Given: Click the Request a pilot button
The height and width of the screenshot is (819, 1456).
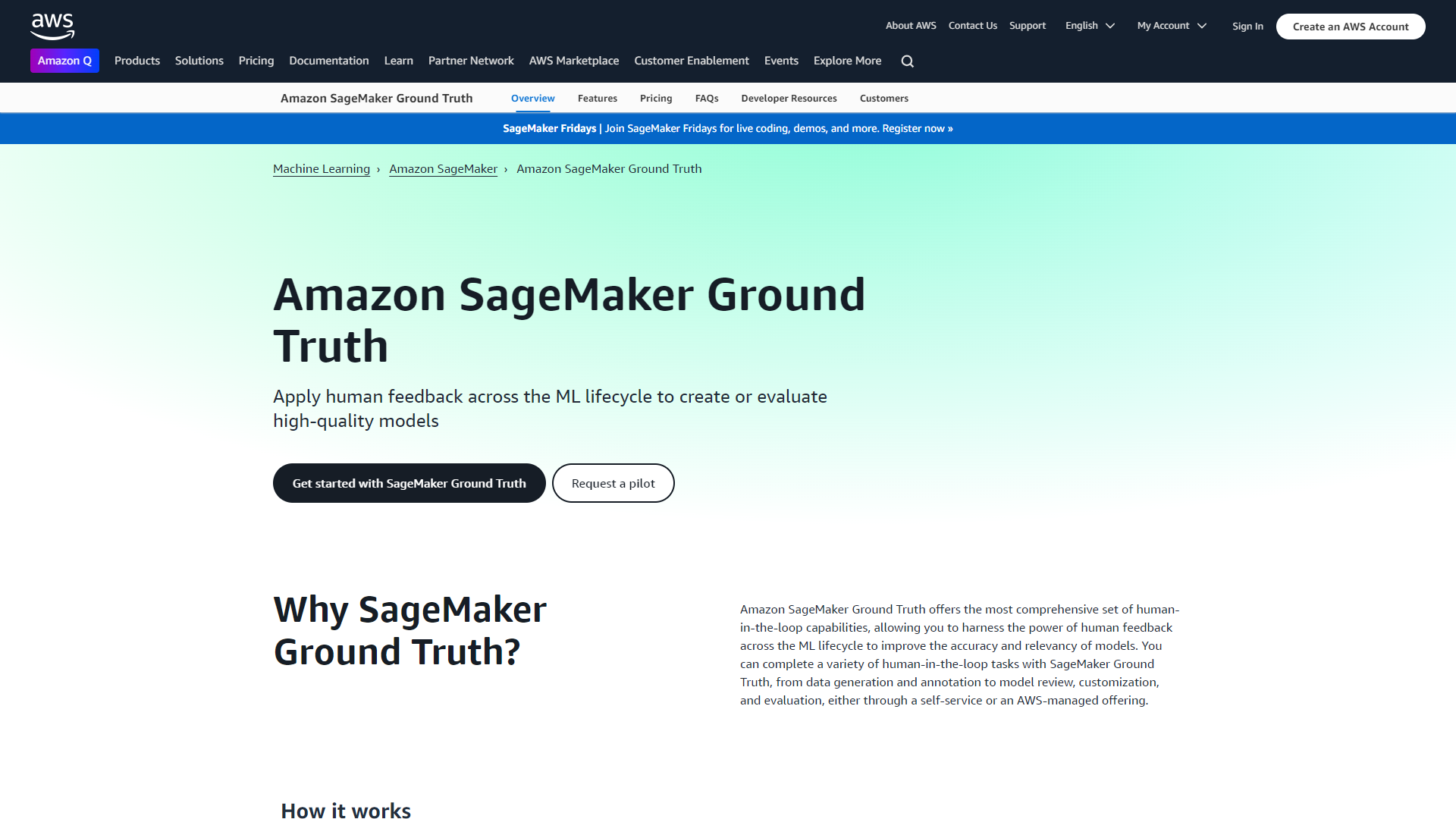Looking at the screenshot, I should pos(613,483).
